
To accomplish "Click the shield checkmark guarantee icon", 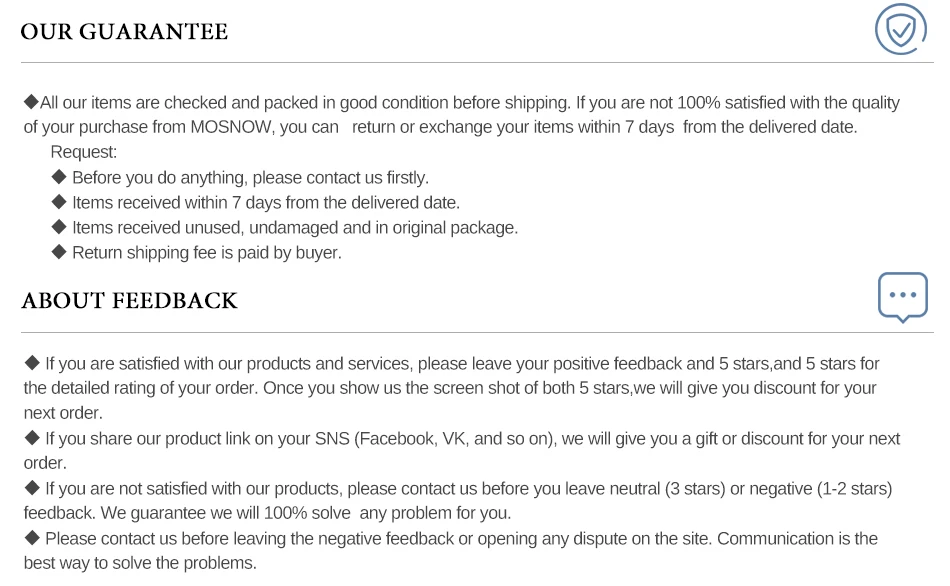I will pyautogui.click(x=900, y=29).
